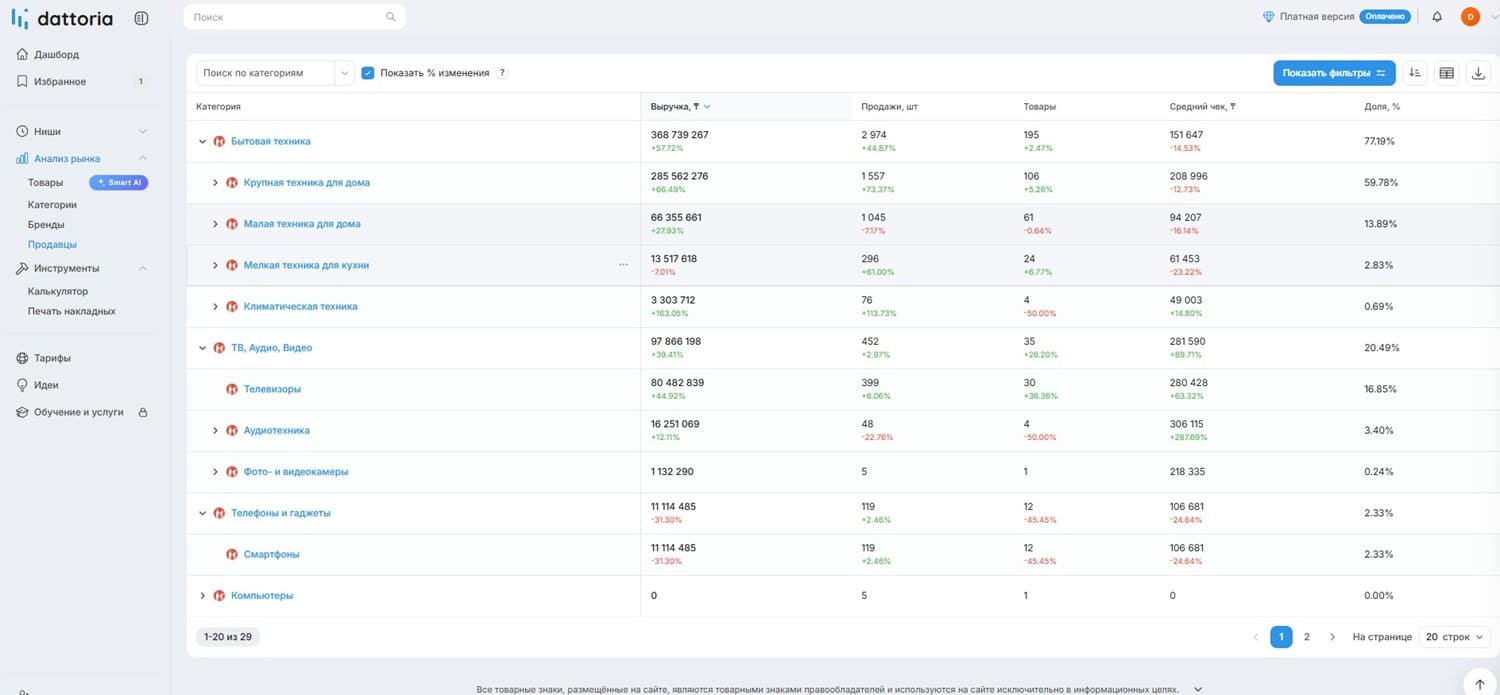Click the Показать фильтры button
The height and width of the screenshot is (695, 1500).
pyautogui.click(x=1334, y=73)
